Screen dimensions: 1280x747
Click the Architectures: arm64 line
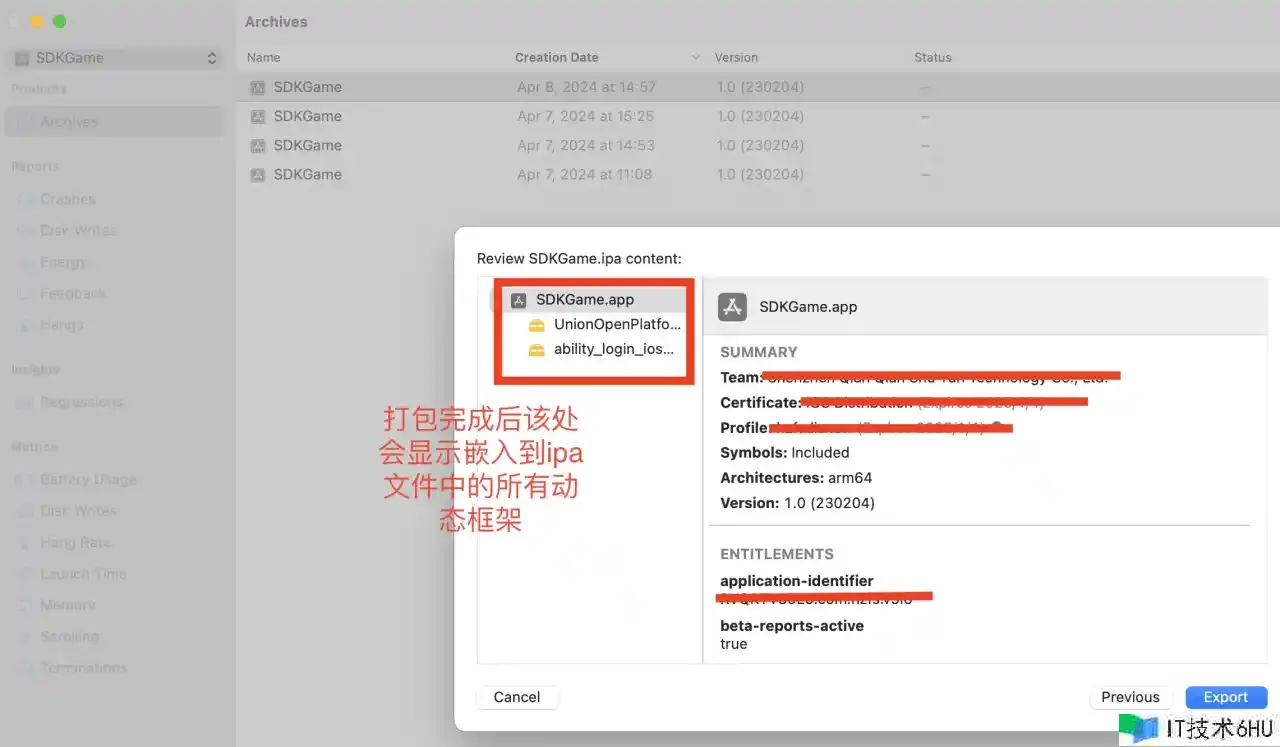pyautogui.click(x=796, y=478)
